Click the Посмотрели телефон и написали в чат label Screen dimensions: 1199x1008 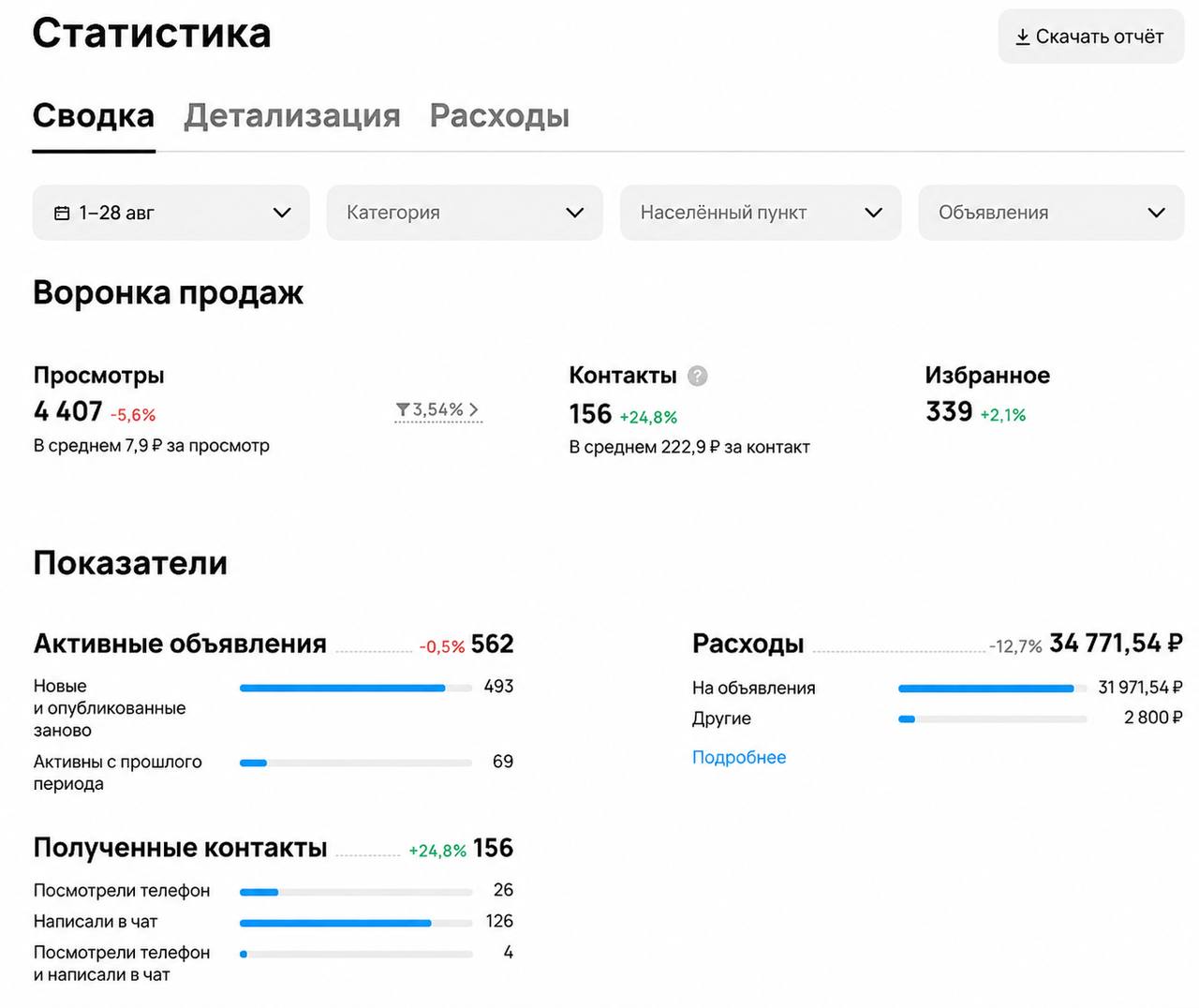pyautogui.click(x=122, y=963)
